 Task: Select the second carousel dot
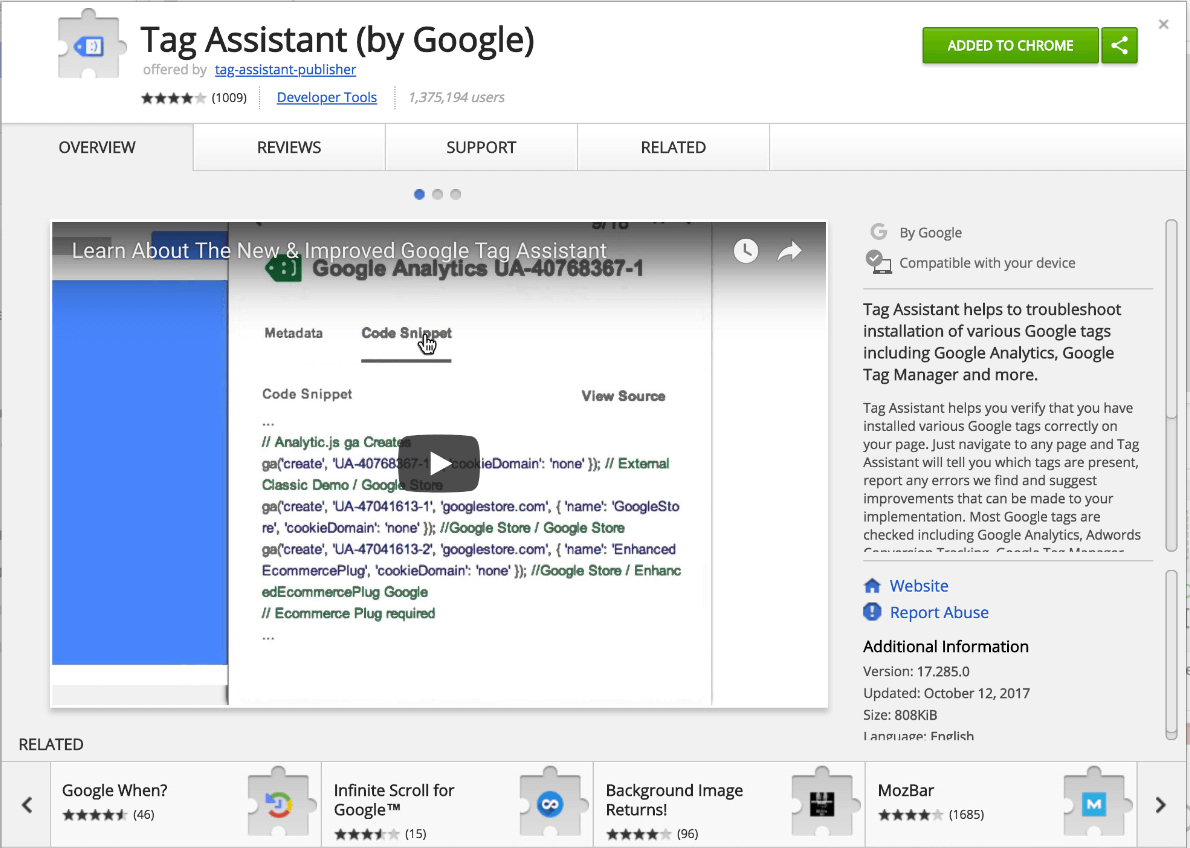point(437,194)
